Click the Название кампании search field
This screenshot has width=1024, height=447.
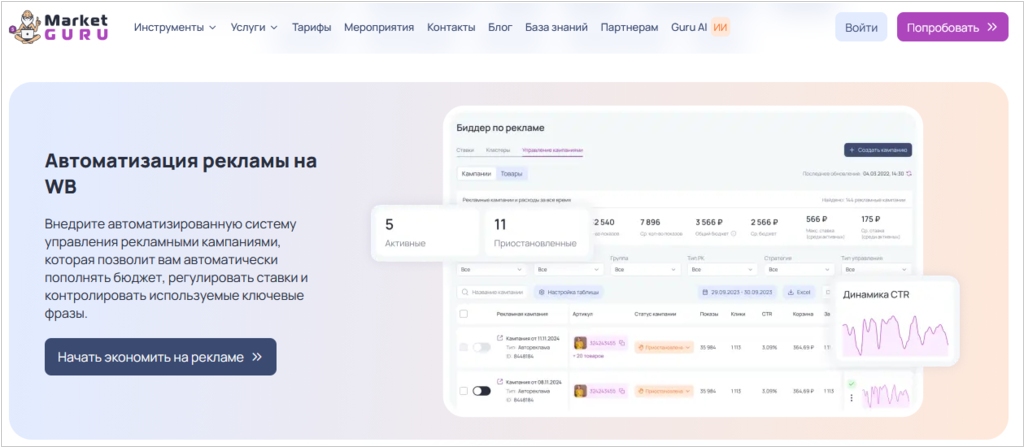pyautogui.click(x=492, y=292)
